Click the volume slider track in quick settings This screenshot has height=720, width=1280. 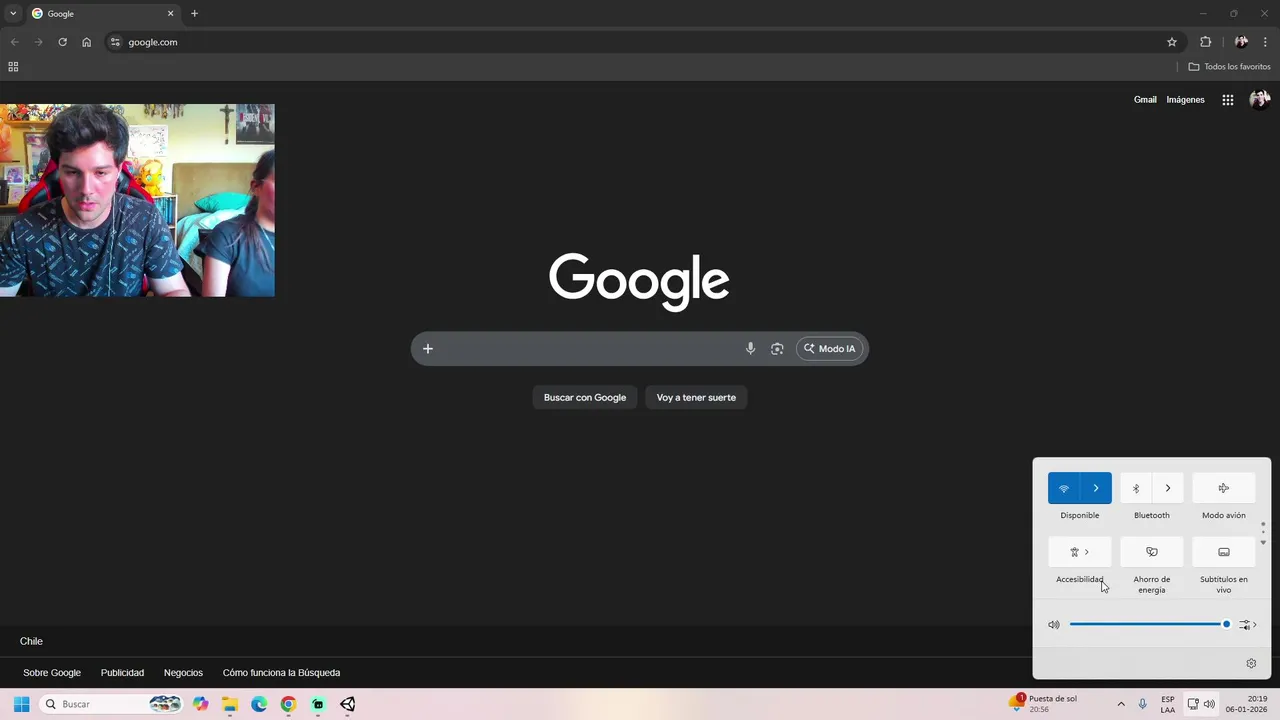click(x=1150, y=624)
